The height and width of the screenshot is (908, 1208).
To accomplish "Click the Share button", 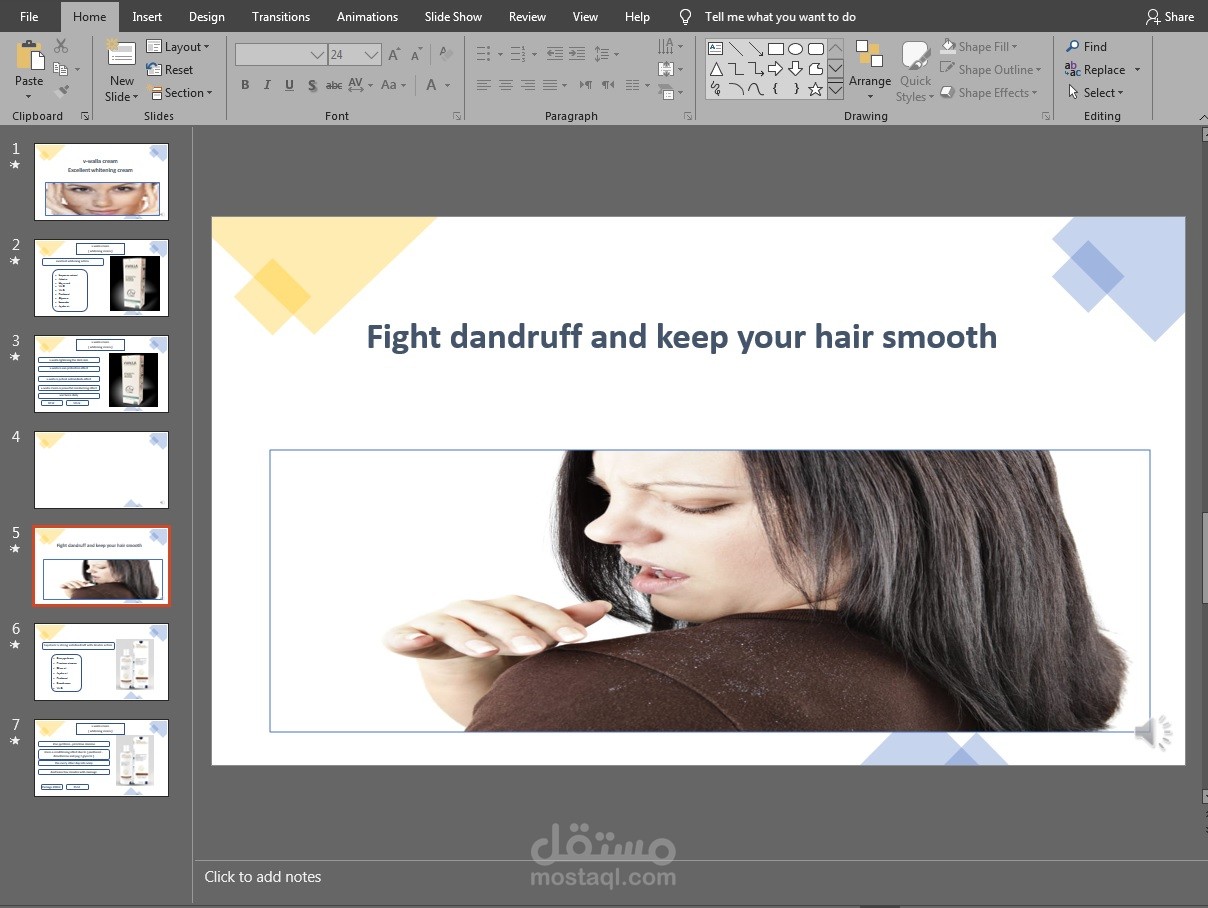I will [x=1170, y=17].
